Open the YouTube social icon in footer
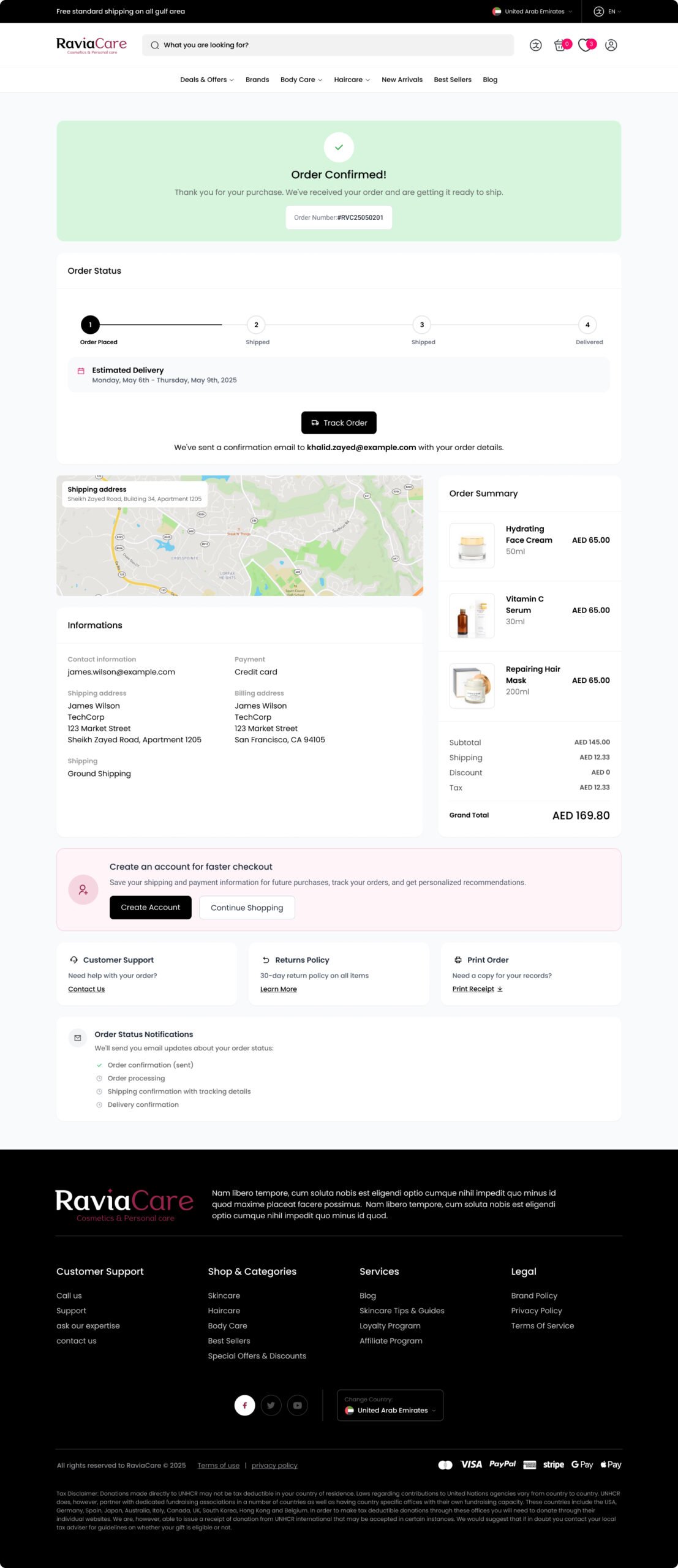 pos(297,1405)
